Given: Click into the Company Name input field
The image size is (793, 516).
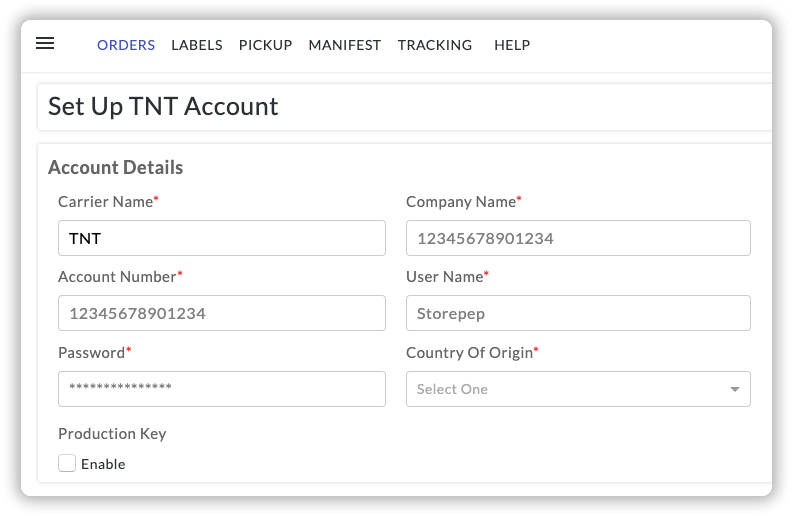Looking at the screenshot, I should pos(578,238).
